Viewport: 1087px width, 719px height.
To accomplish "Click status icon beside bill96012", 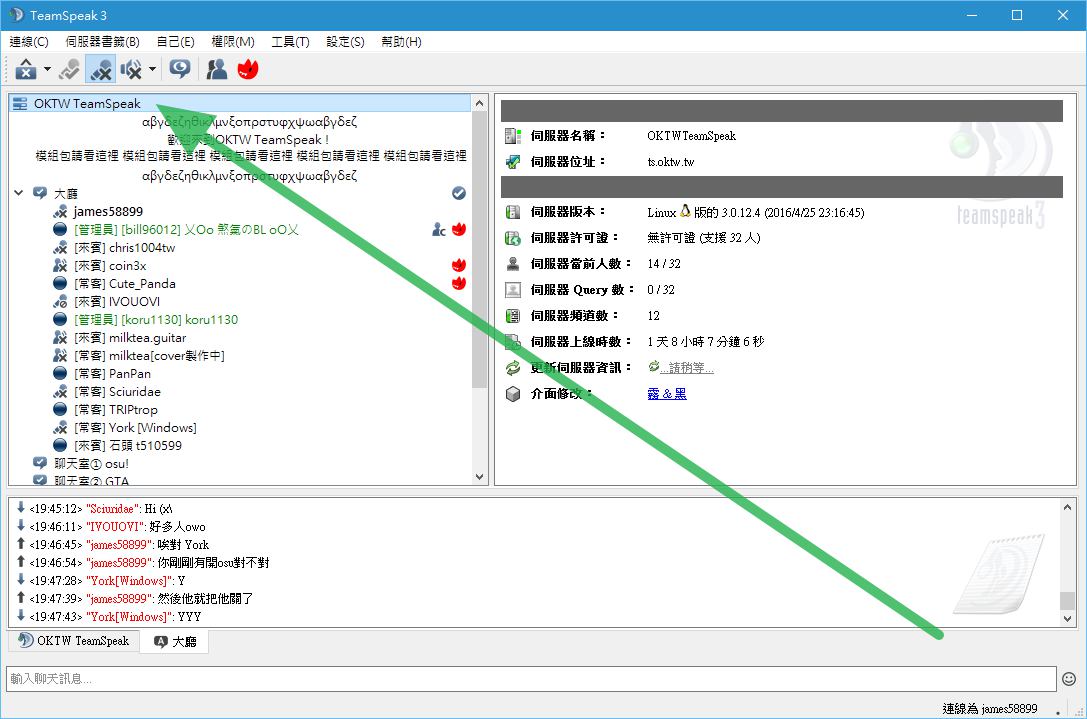I will pos(60,229).
